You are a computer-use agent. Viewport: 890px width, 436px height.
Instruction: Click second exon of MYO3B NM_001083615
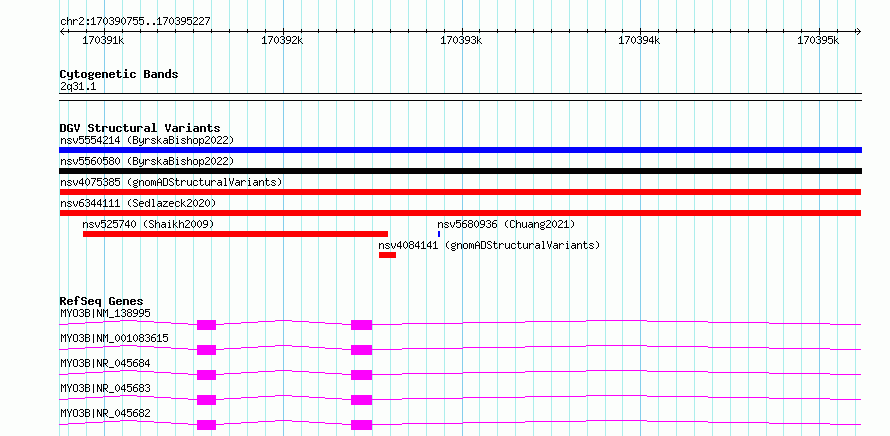362,350
